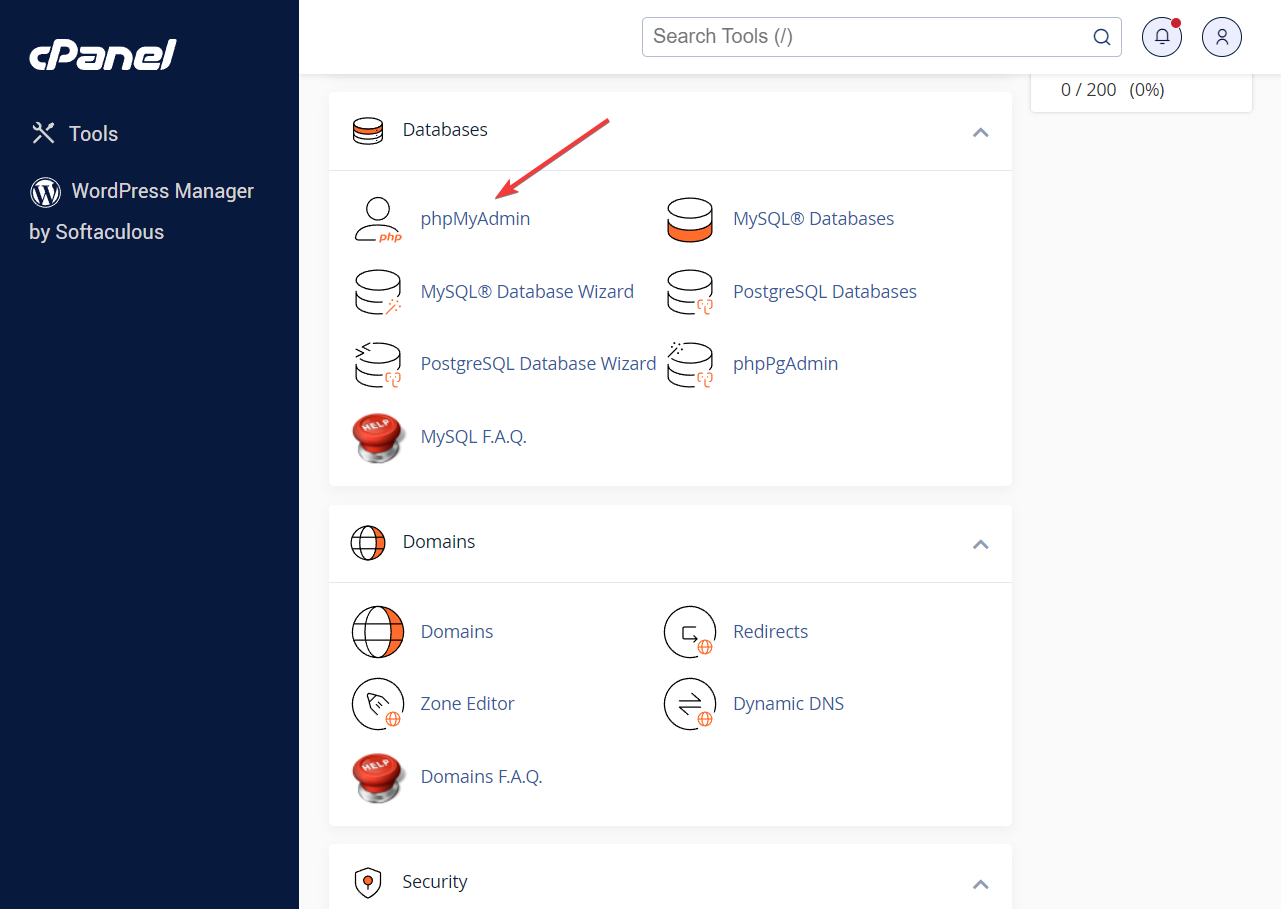Expand the Security section

[981, 884]
